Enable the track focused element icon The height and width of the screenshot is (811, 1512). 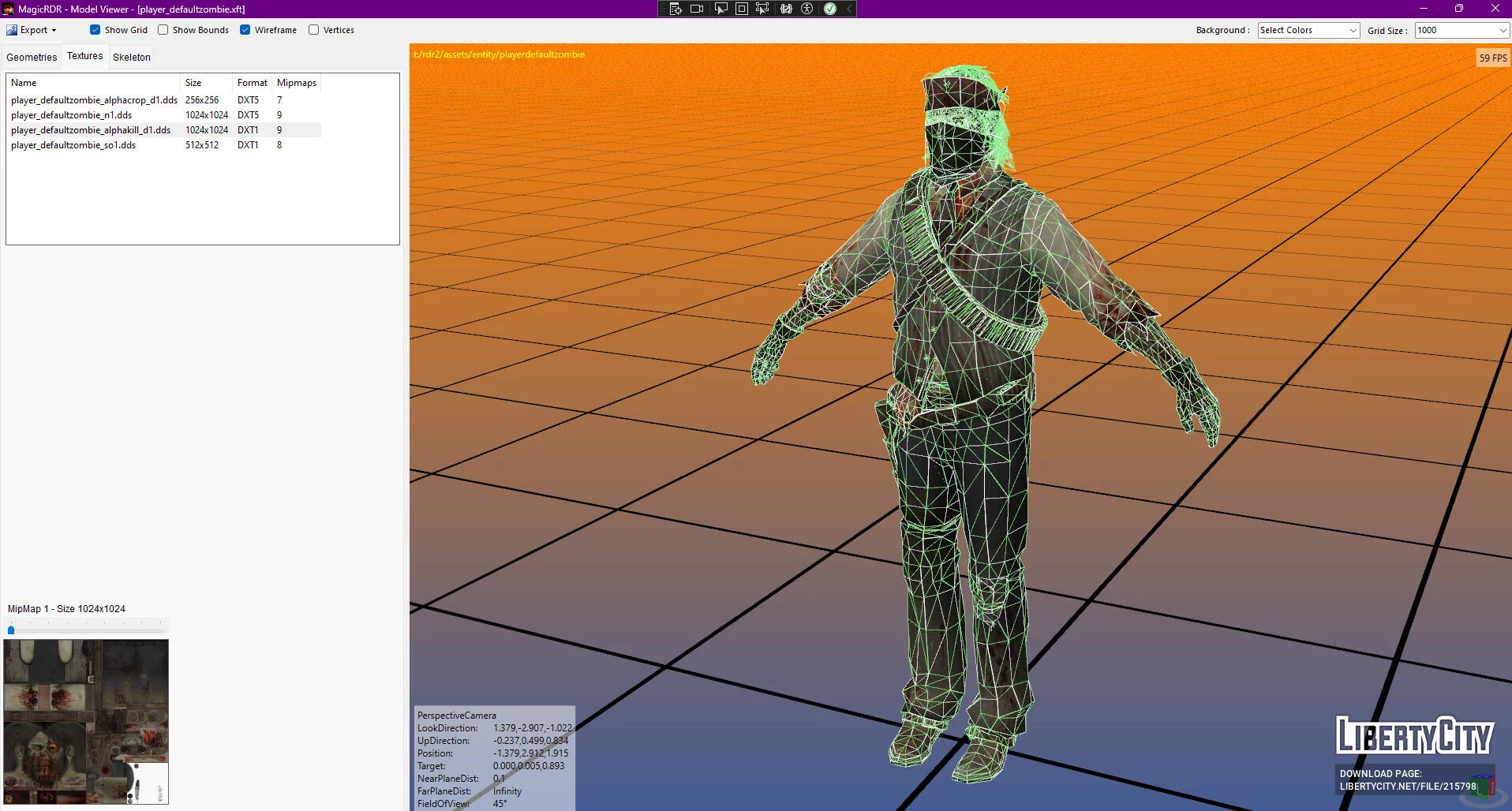click(762, 9)
